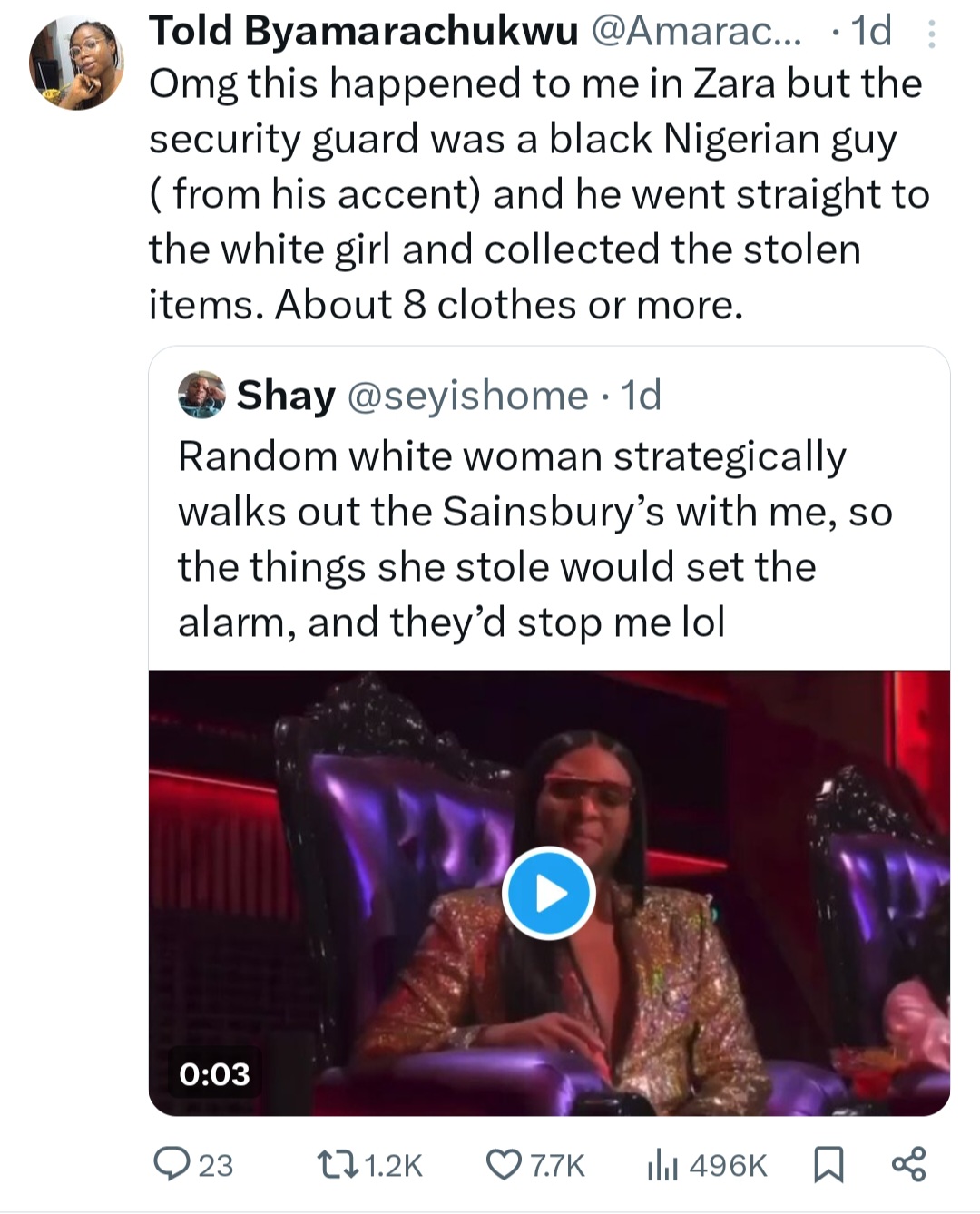Open the @seyishome handle link

tap(468, 396)
